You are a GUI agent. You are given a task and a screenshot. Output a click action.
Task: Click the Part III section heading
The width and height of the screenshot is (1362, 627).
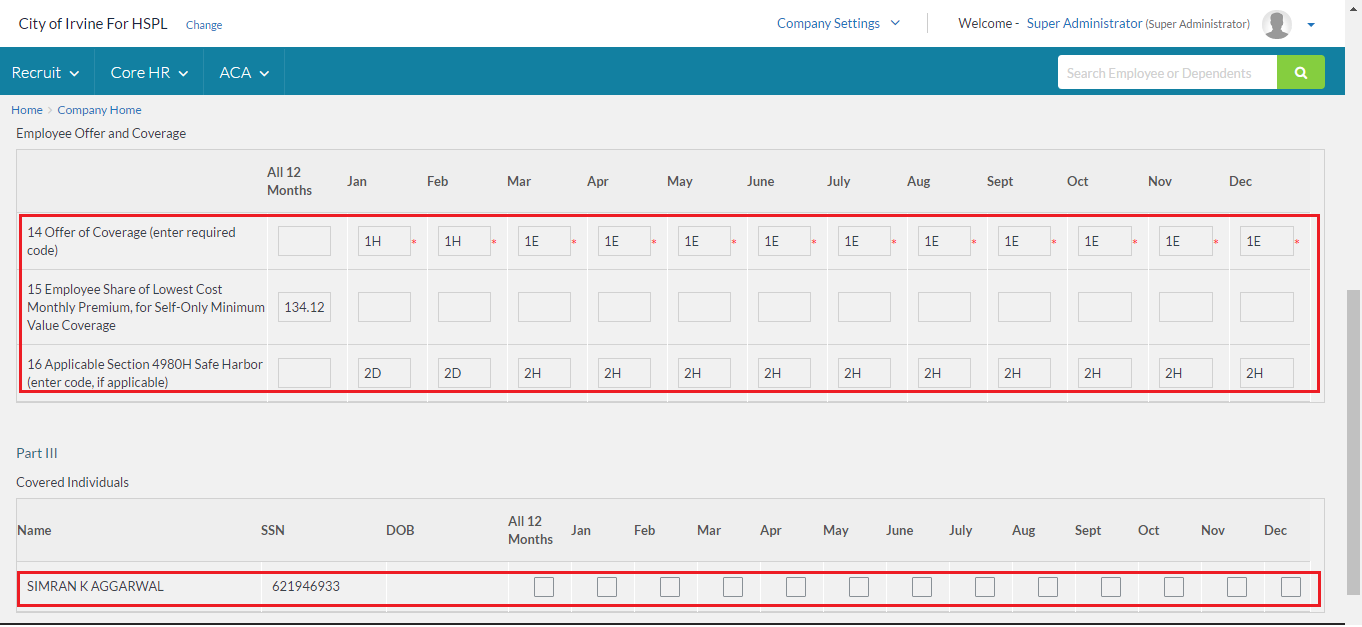37,453
